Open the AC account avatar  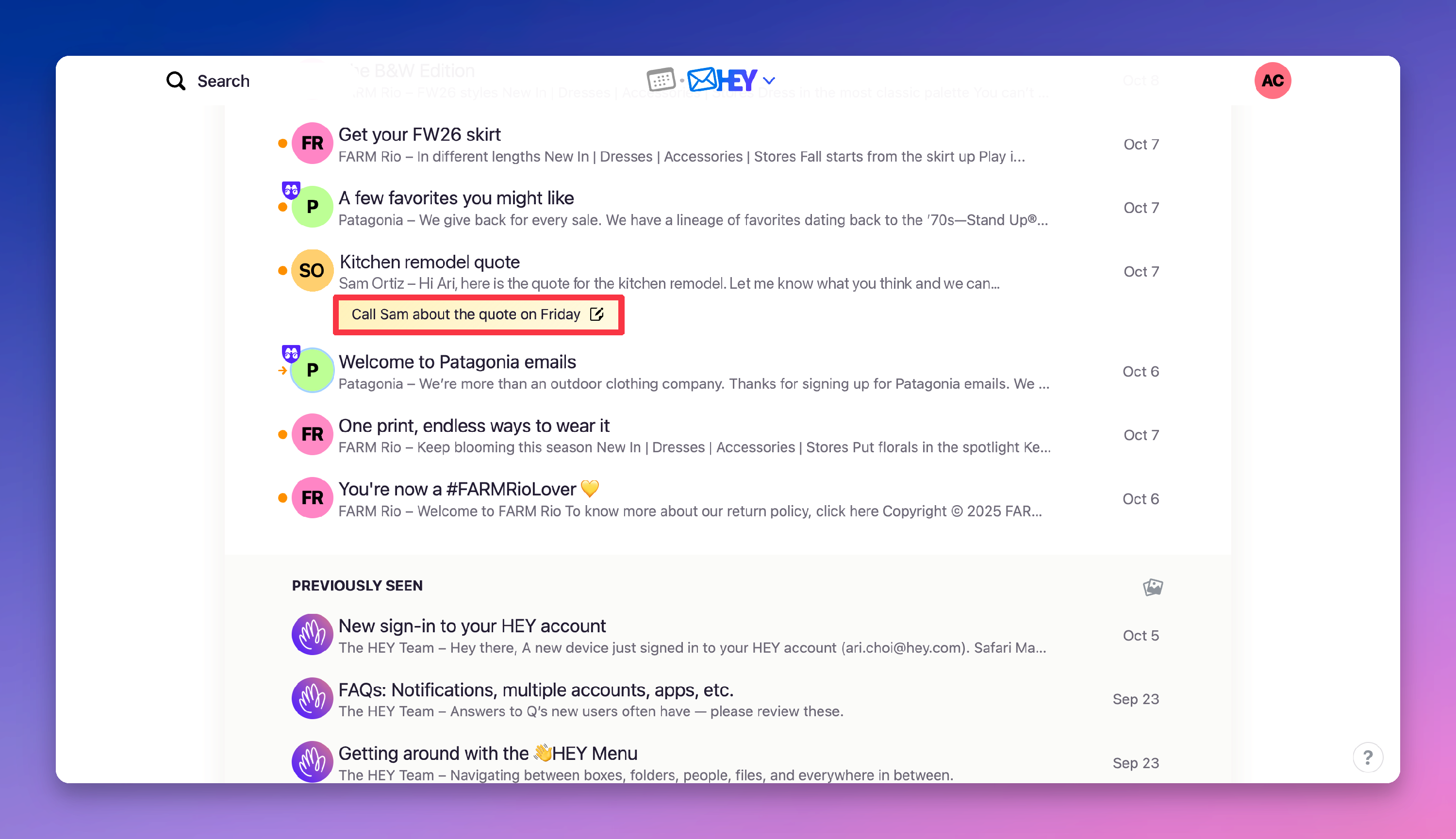[x=1272, y=80]
